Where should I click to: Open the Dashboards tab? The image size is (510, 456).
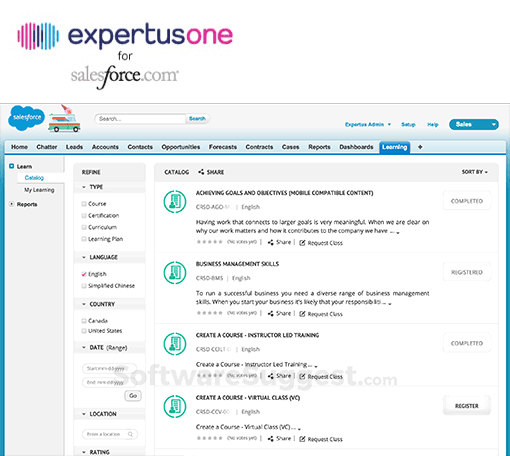coord(356,147)
